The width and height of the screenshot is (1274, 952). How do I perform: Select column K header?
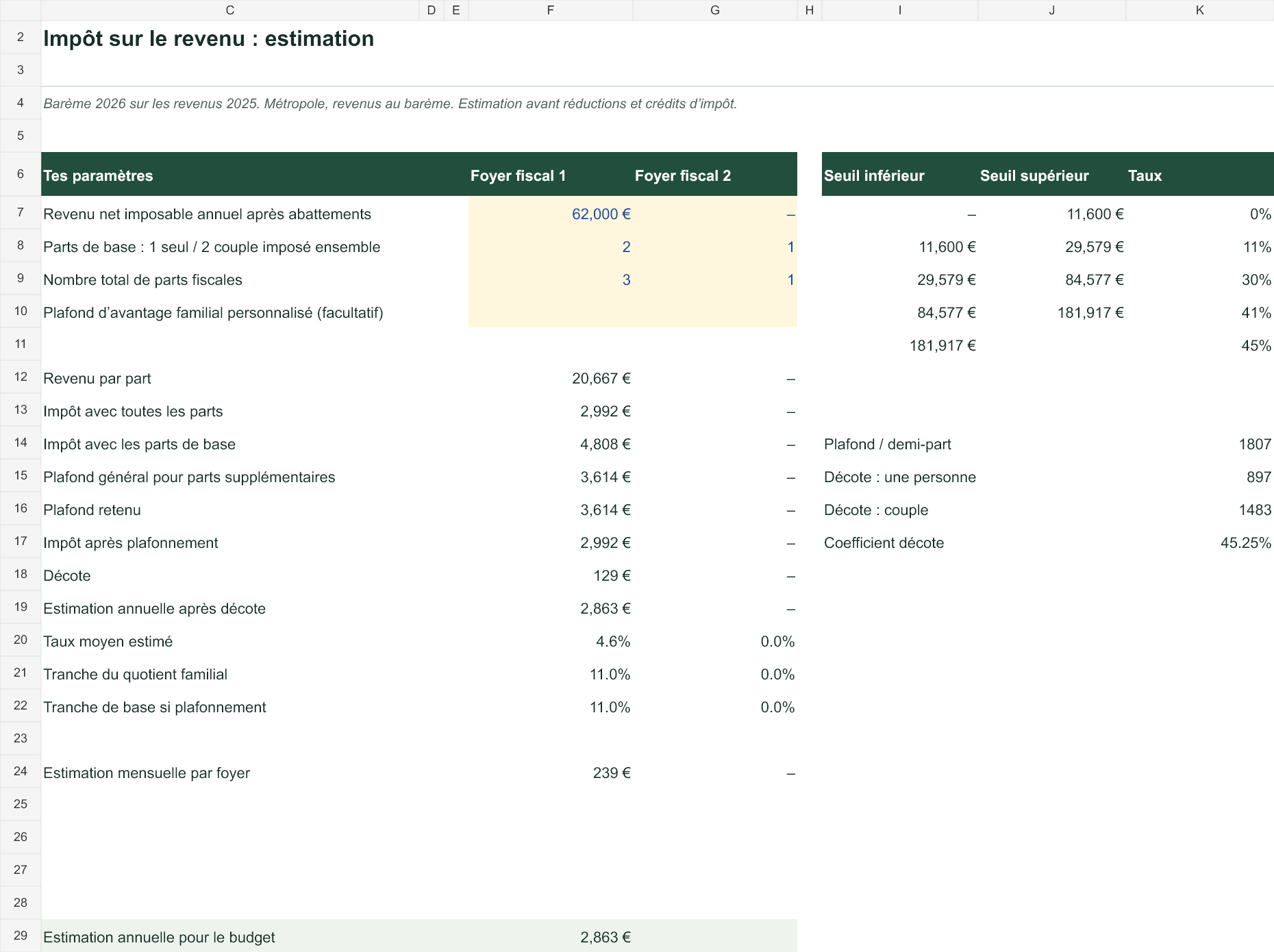coord(1200,10)
